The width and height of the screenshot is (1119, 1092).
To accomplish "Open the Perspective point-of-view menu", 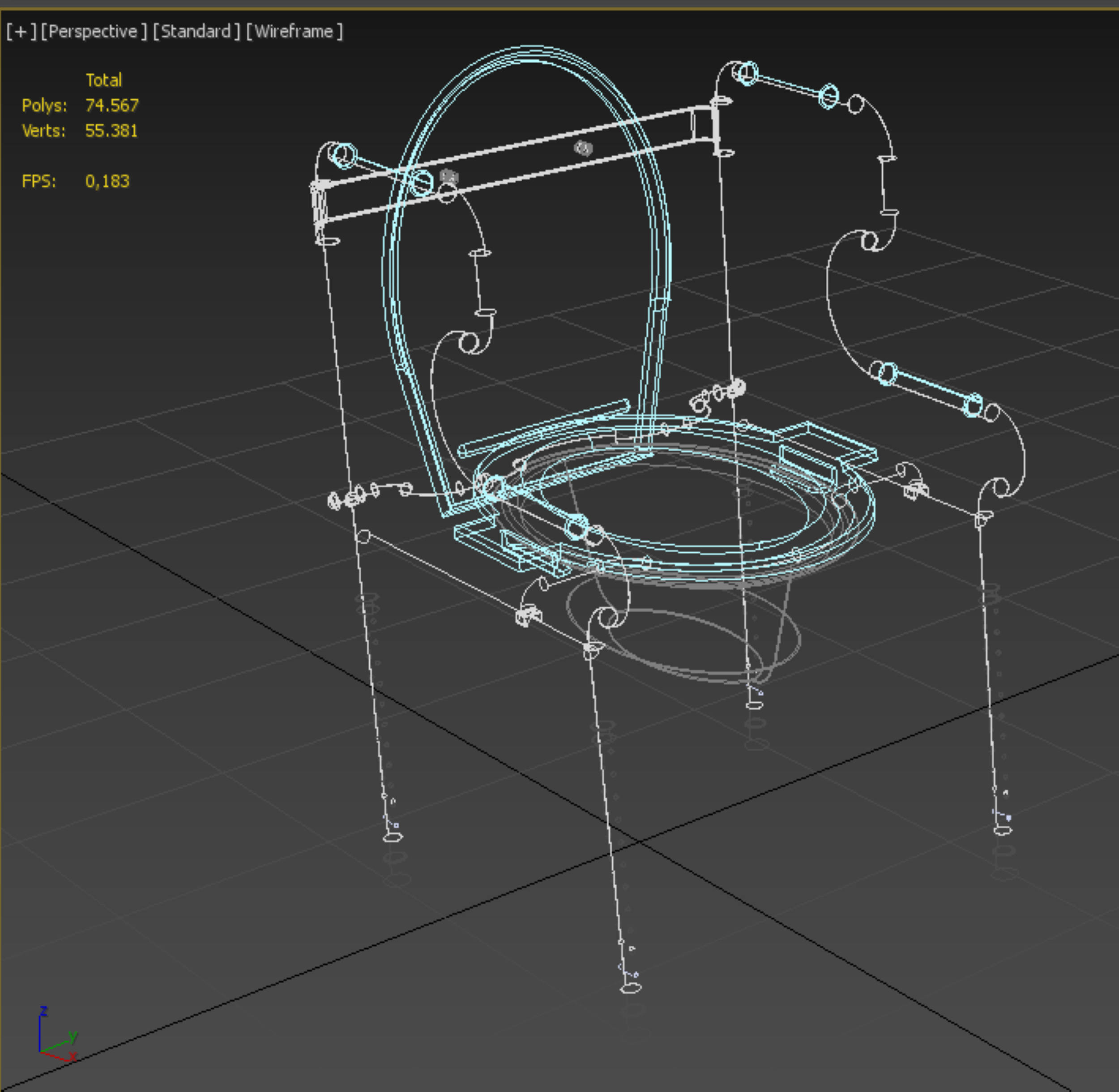I will [x=93, y=31].
